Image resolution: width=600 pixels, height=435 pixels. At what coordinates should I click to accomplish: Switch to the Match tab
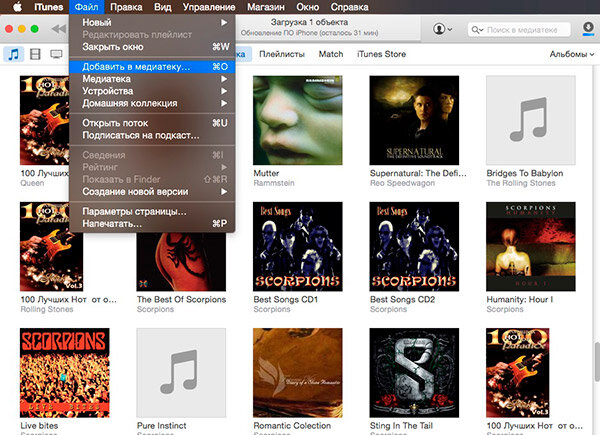pyautogui.click(x=331, y=54)
